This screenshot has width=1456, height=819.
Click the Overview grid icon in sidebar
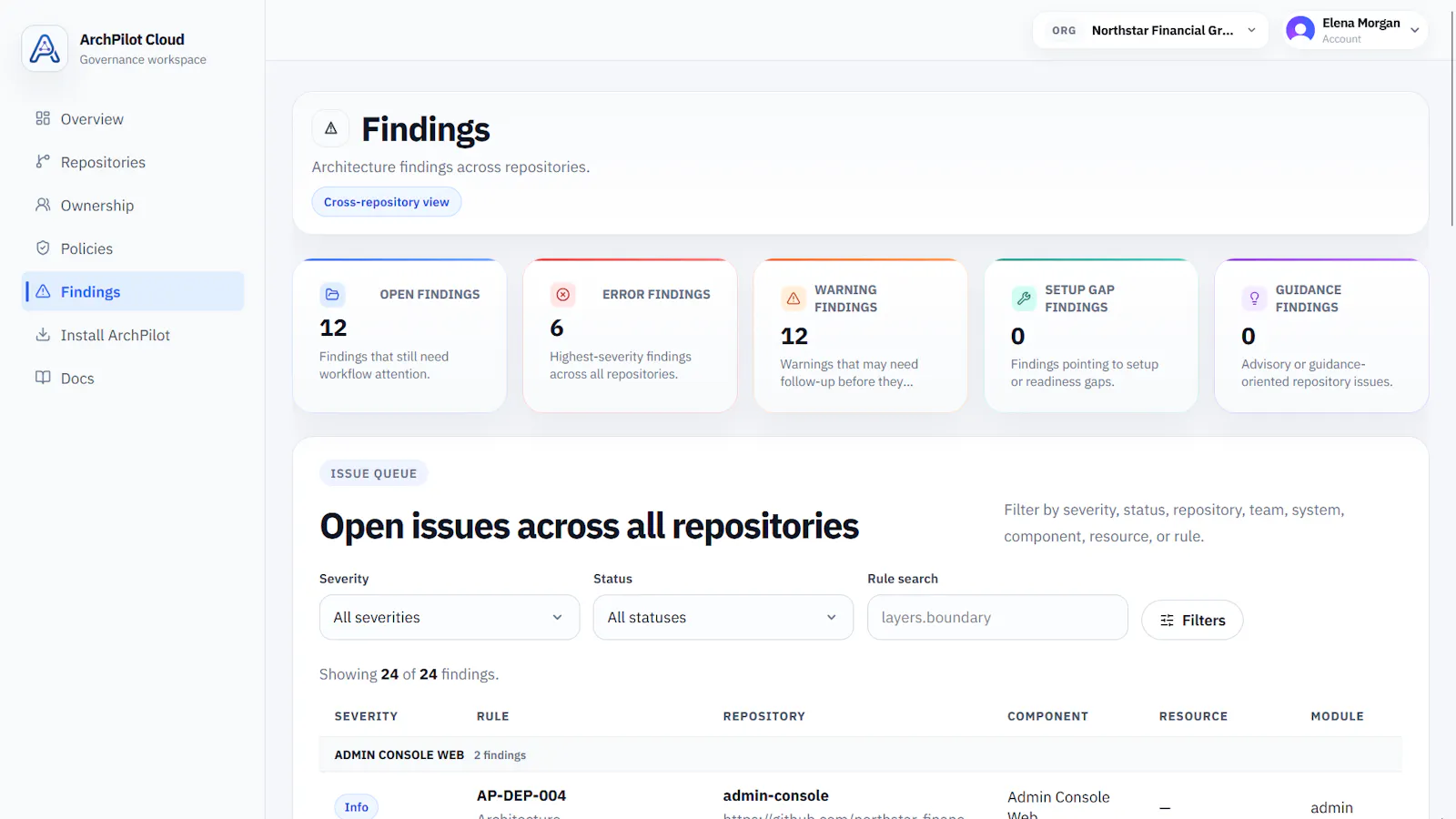pyautogui.click(x=43, y=118)
